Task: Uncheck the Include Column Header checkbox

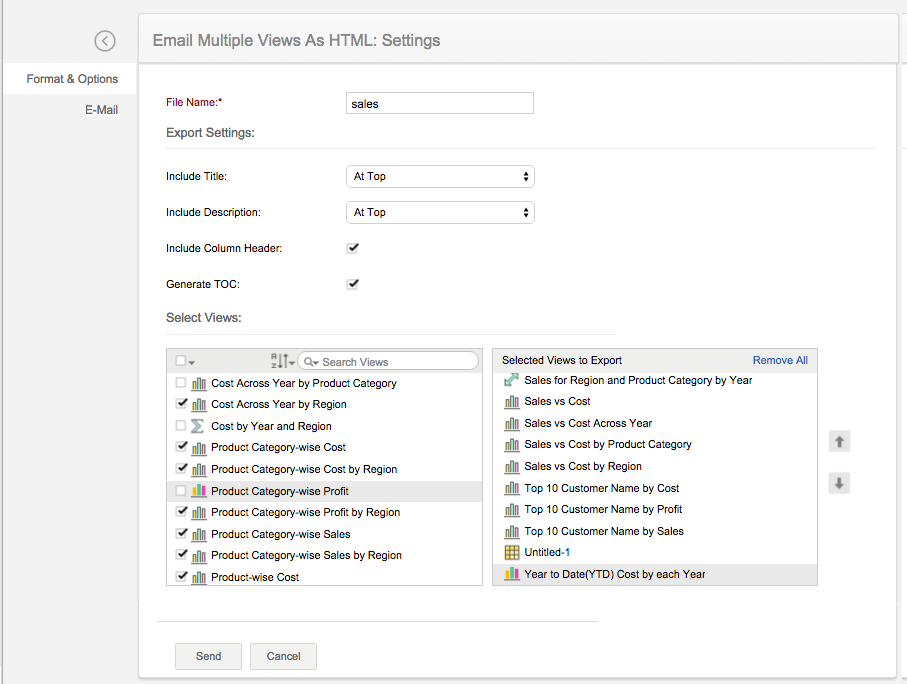Action: tap(353, 248)
